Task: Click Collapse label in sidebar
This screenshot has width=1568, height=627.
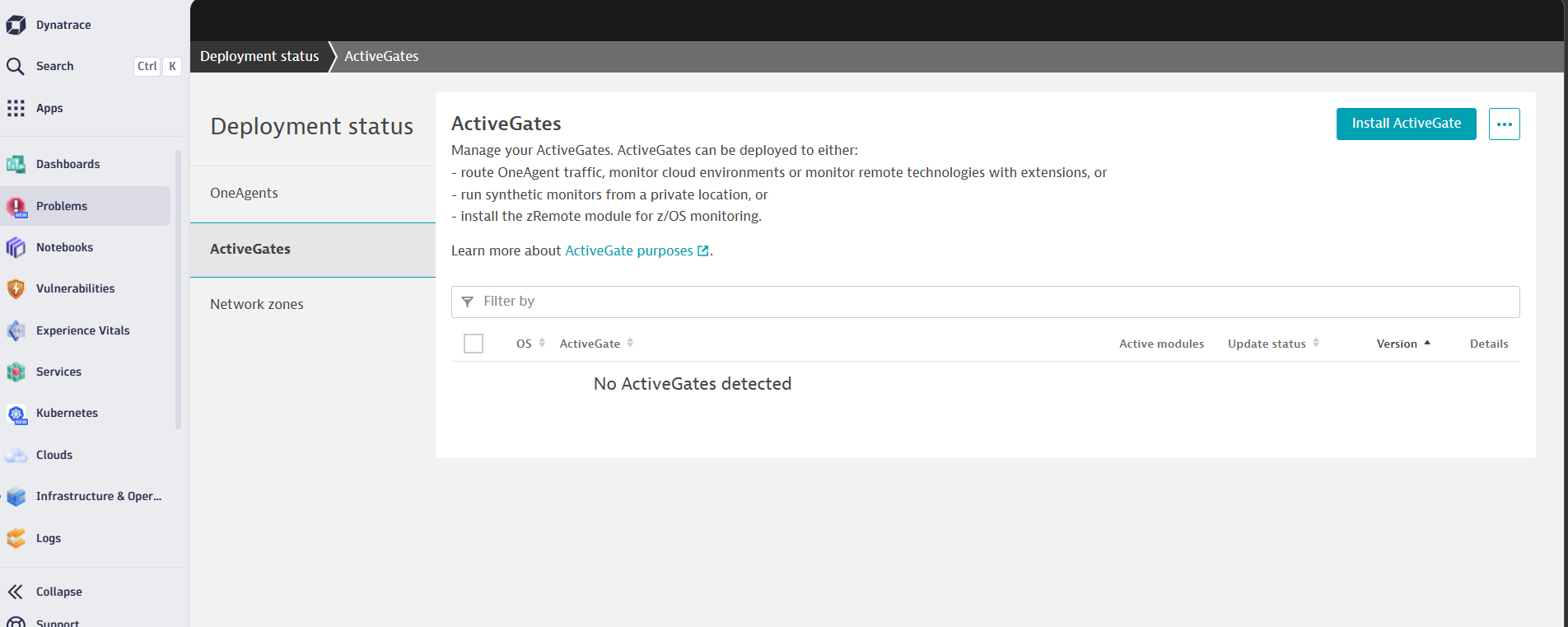Action: [58, 592]
